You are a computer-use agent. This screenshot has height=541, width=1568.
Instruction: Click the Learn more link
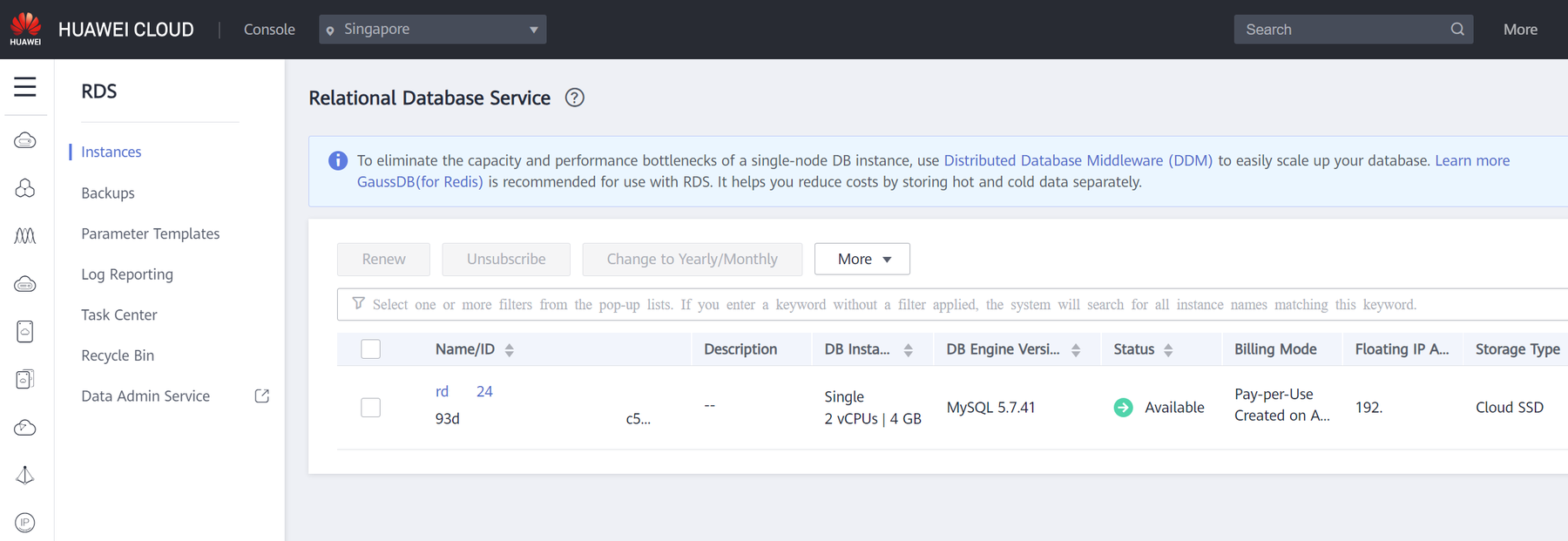(1472, 160)
